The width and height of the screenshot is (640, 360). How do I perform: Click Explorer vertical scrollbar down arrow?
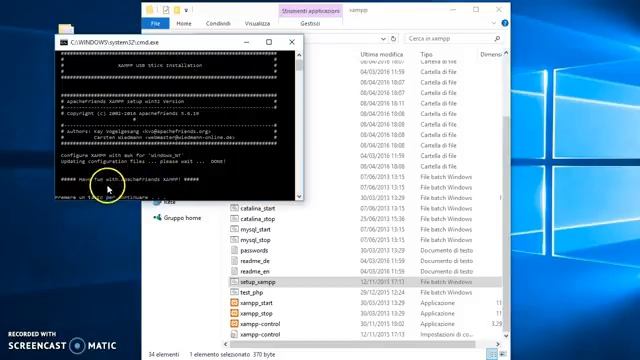pyautogui.click(x=506, y=336)
